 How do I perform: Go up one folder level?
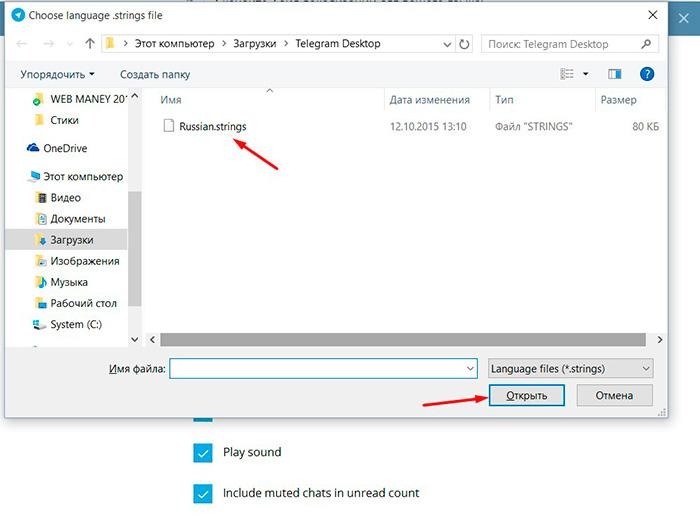(x=90, y=43)
